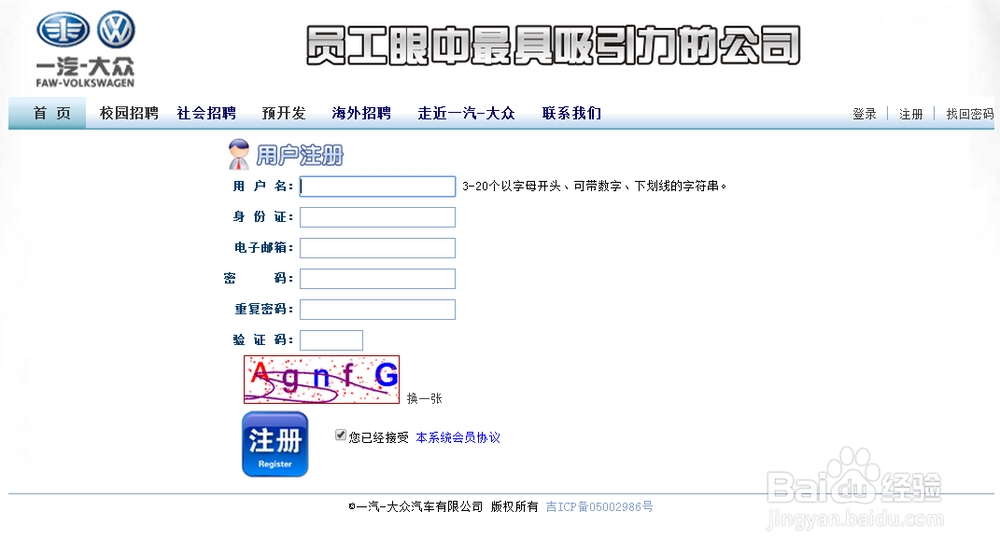Screen dimensions: 1000x553
Task: Click the 注册 link in top bar
Action: [x=911, y=114]
